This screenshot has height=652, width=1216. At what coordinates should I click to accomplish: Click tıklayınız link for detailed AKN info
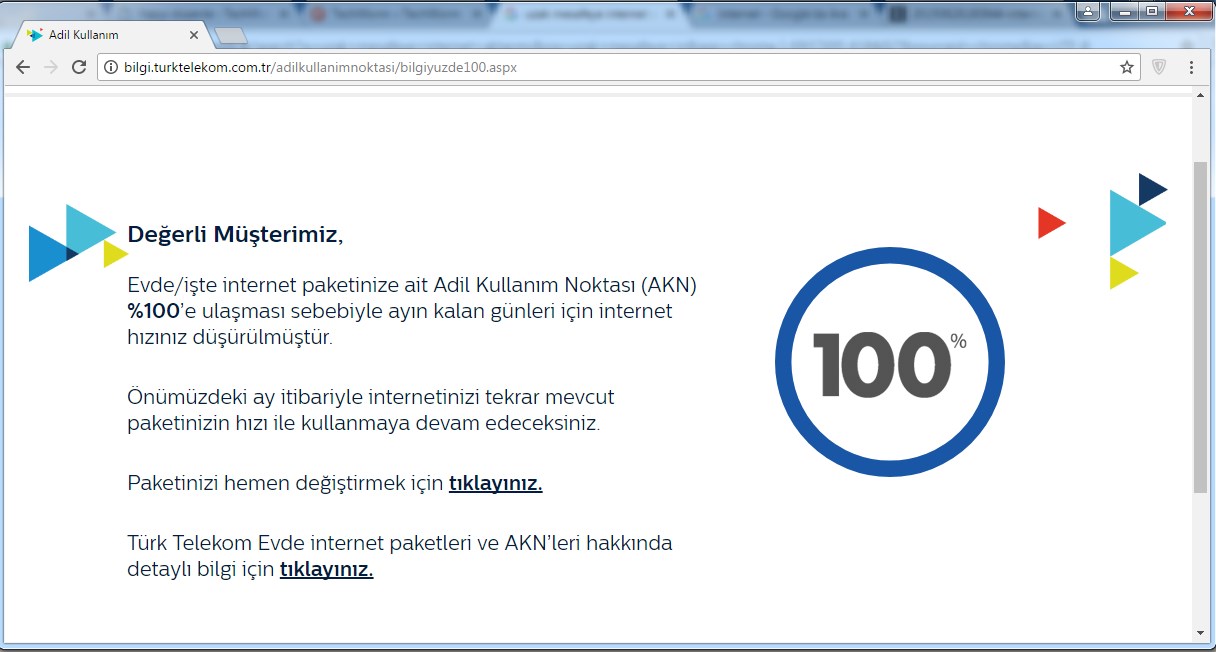tap(326, 570)
